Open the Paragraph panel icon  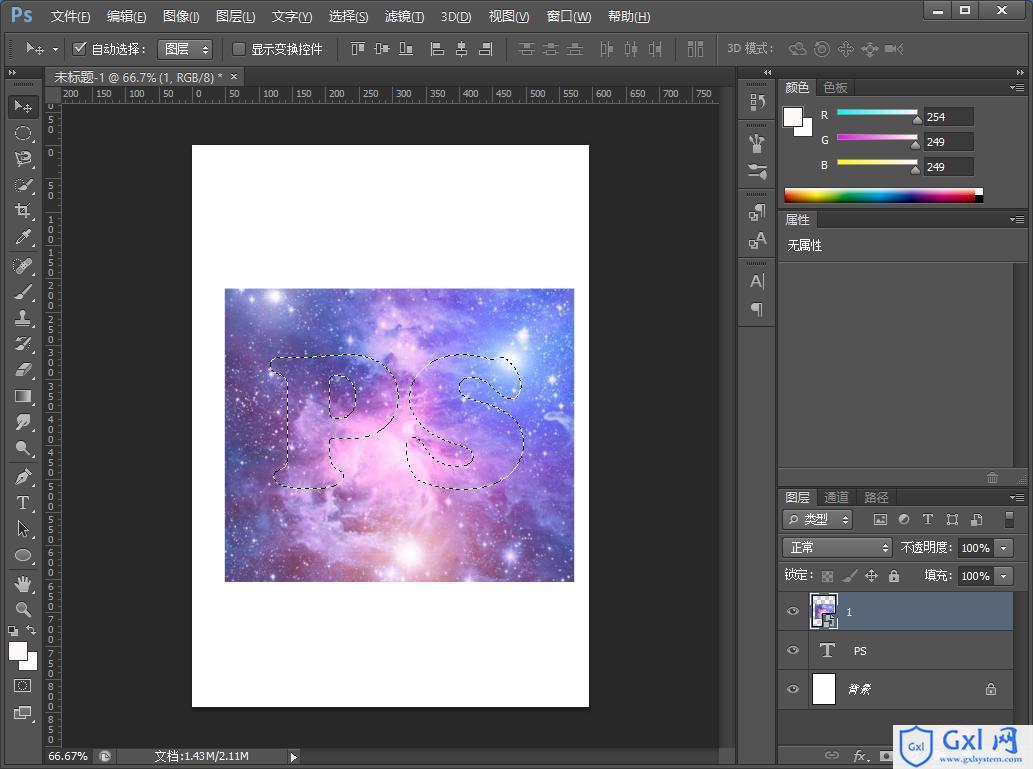(x=757, y=309)
